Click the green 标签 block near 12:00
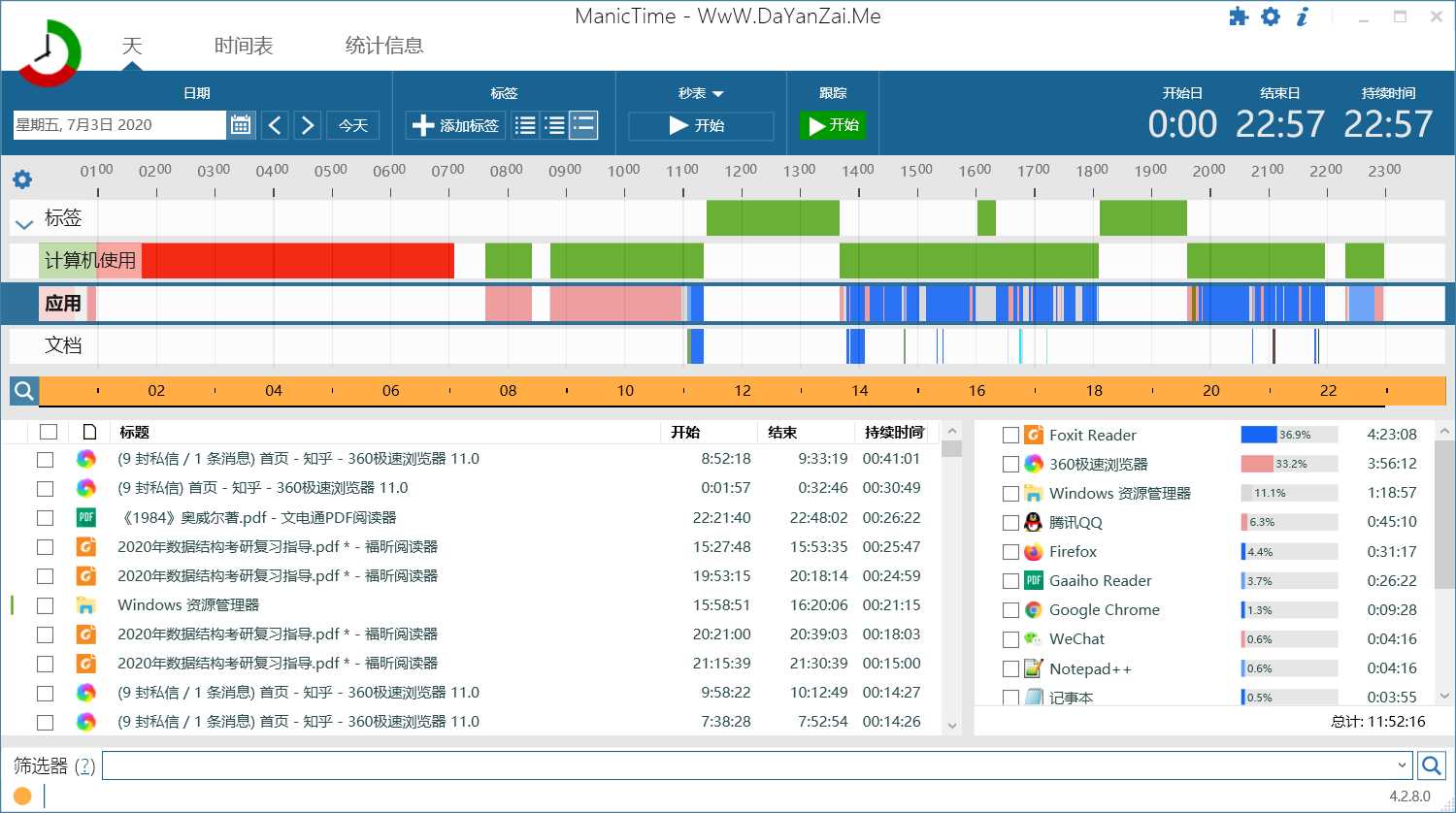This screenshot has height=813, width=1456. 773,218
